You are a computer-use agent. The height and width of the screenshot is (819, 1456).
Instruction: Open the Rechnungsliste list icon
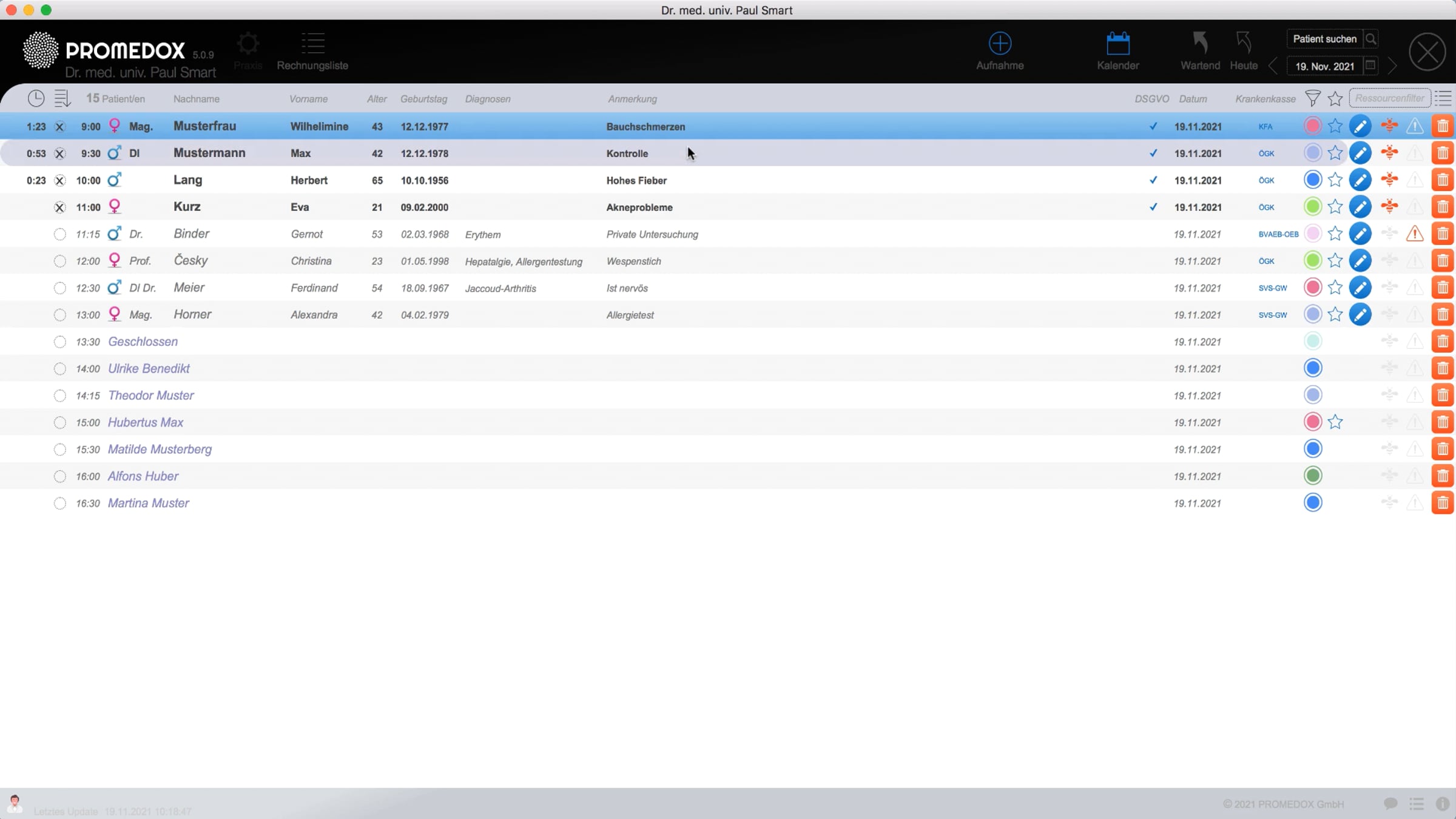click(313, 44)
